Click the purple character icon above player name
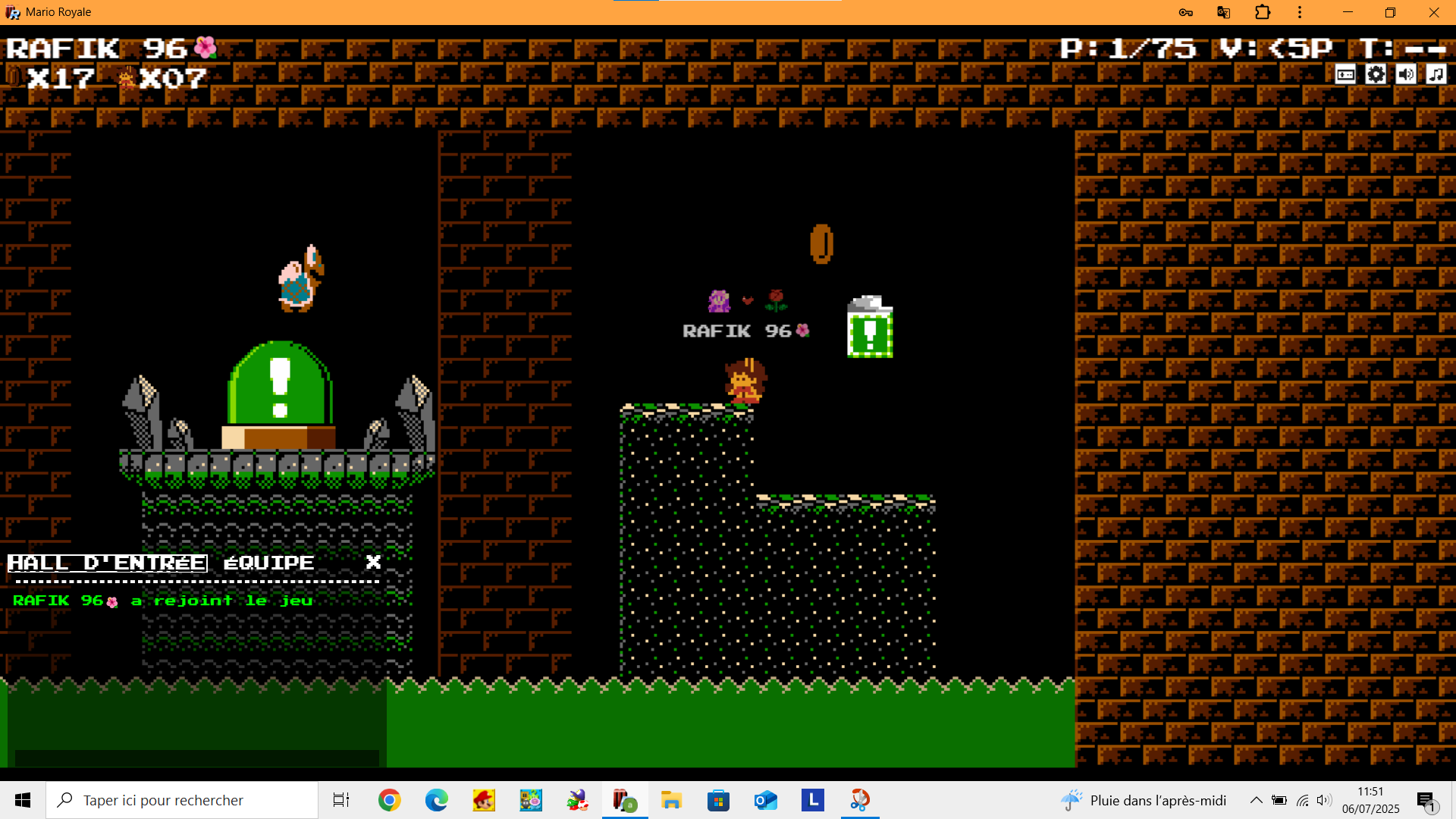The width and height of the screenshot is (1456, 819). tap(719, 301)
